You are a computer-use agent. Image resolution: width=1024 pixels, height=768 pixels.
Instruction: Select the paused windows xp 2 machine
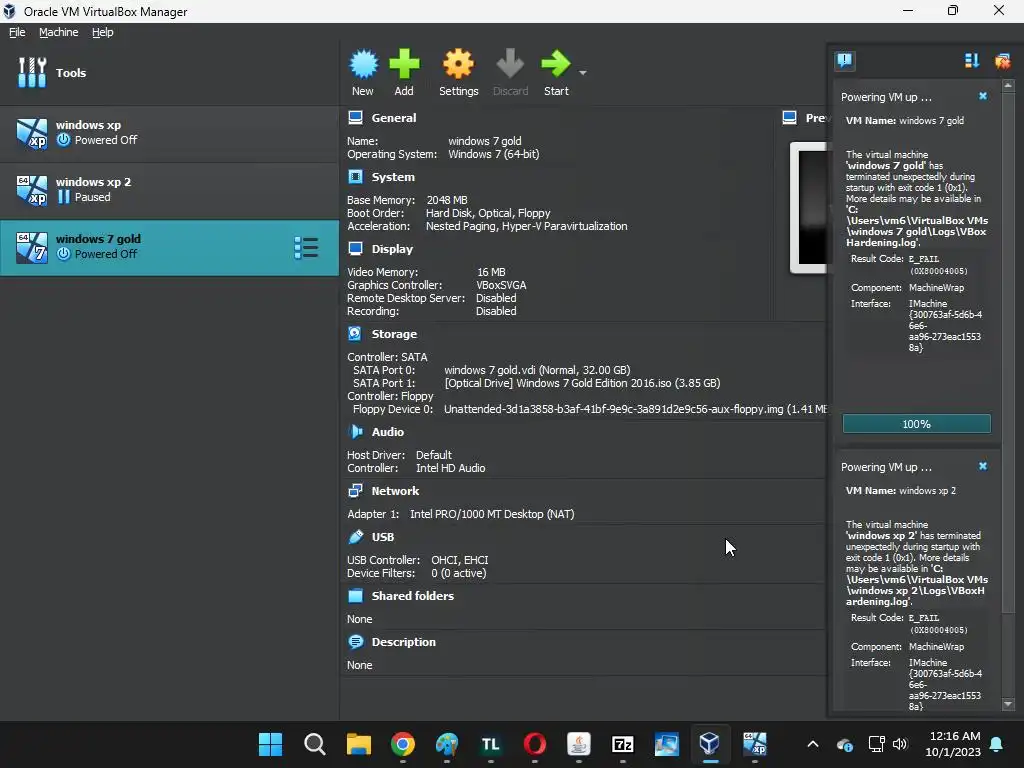click(170, 189)
